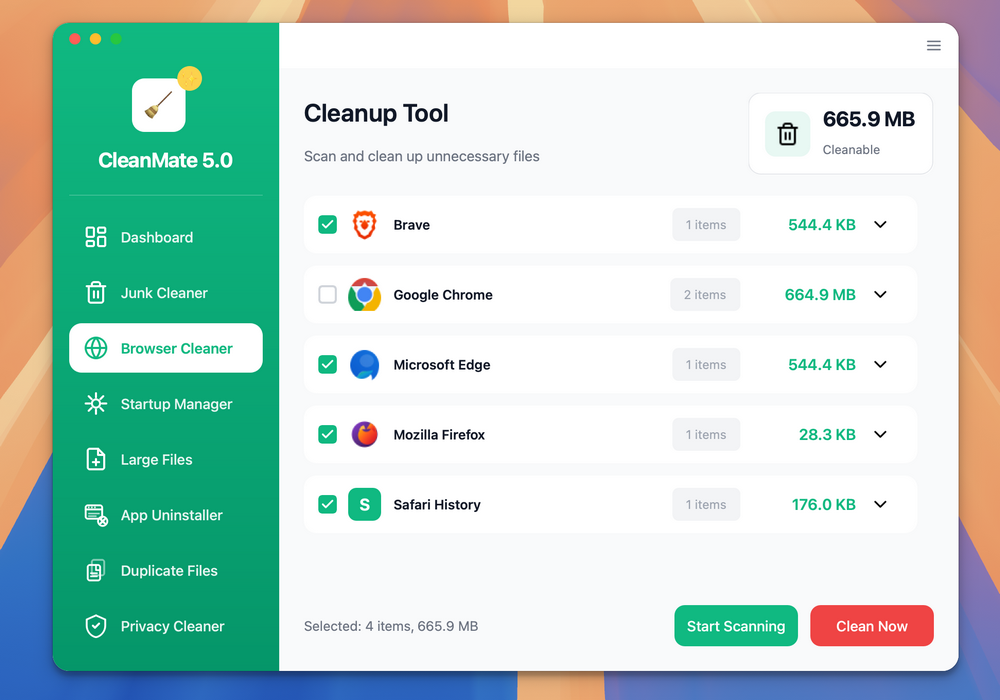Image resolution: width=1000 pixels, height=700 pixels.
Task: Click the 544.4 KB size for Brave
Action: pos(821,224)
